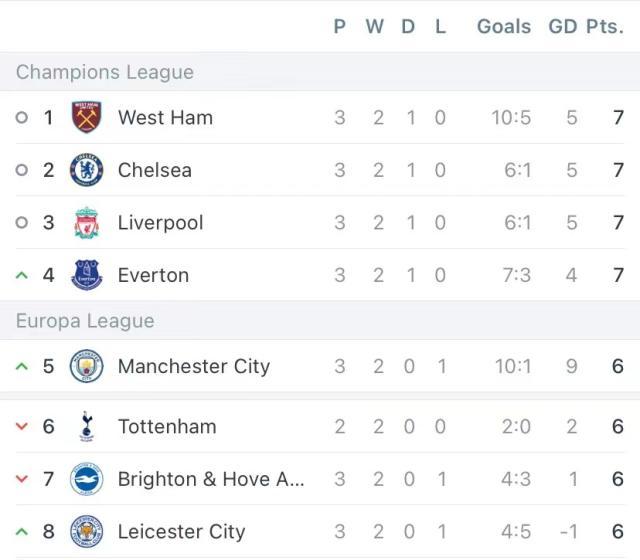Click the Brighton club crest
The width and height of the screenshot is (640, 560).
point(87,479)
